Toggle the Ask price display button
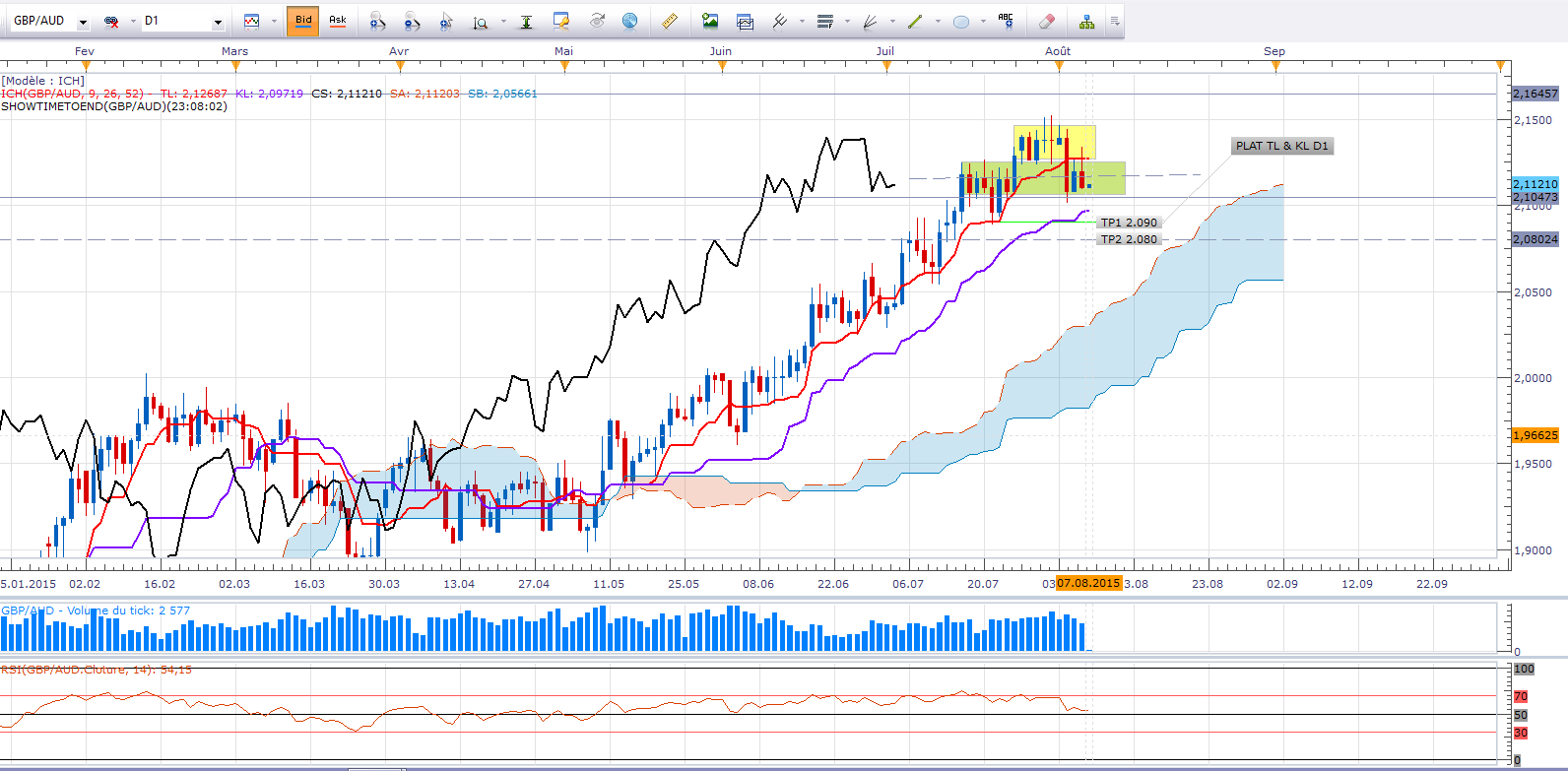 (338, 21)
